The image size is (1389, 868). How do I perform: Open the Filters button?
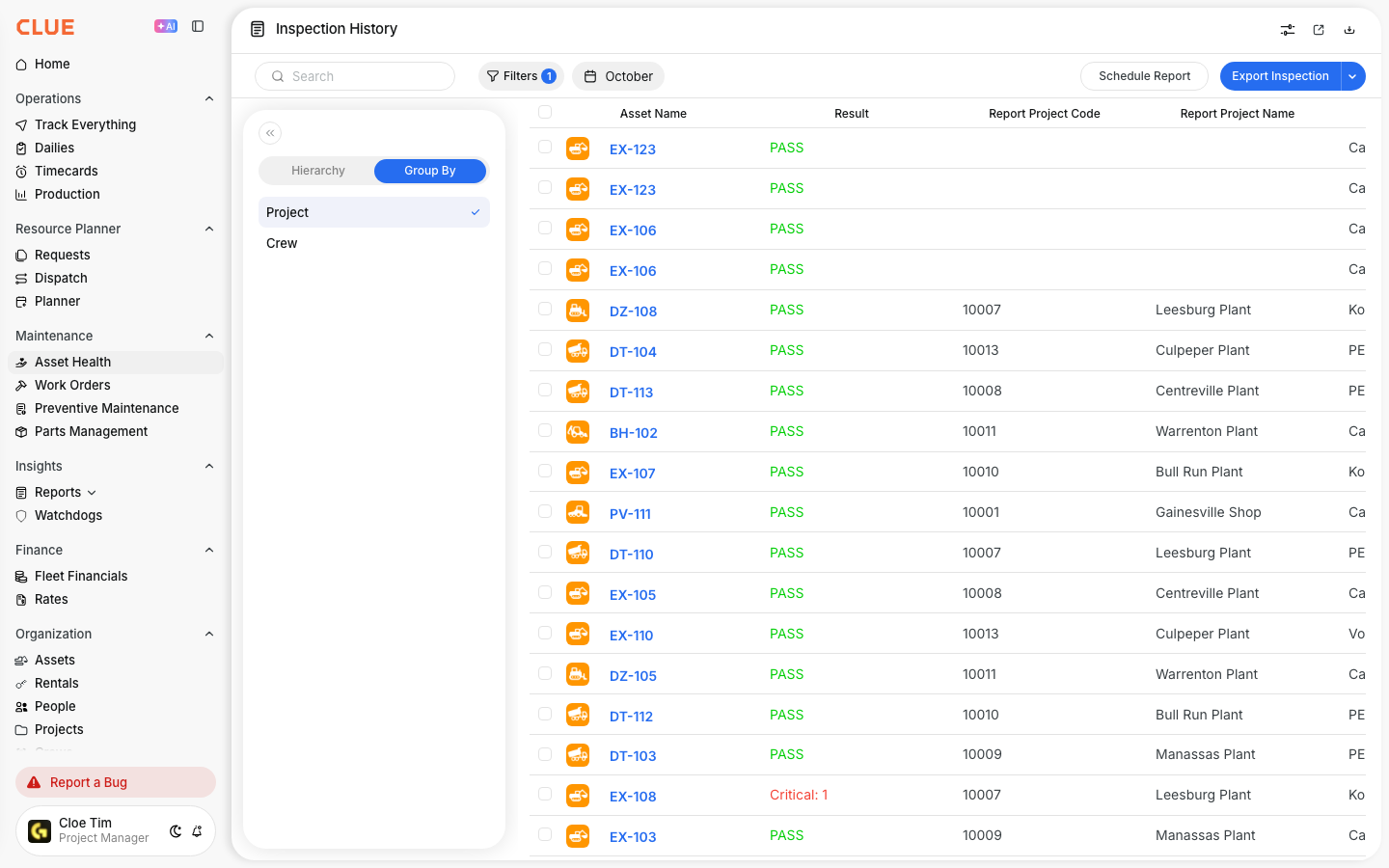click(x=521, y=76)
